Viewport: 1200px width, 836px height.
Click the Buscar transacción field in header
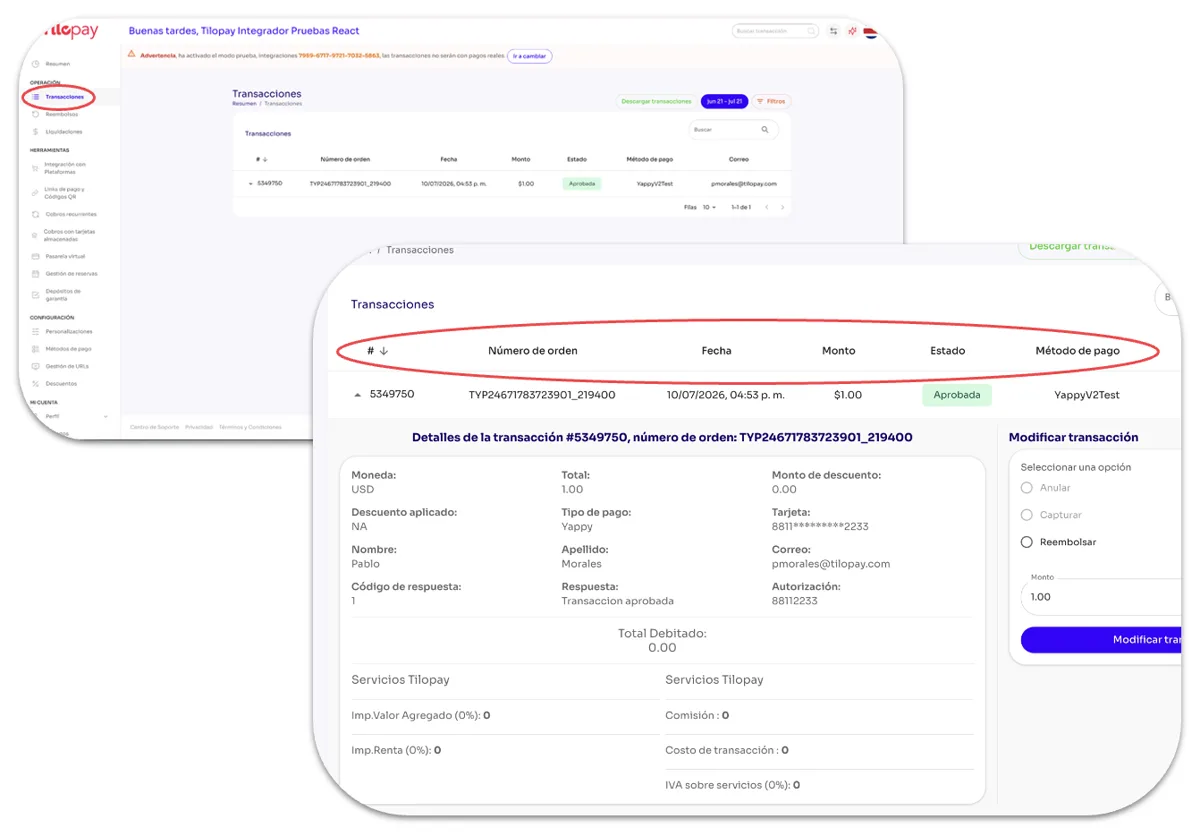(775, 31)
